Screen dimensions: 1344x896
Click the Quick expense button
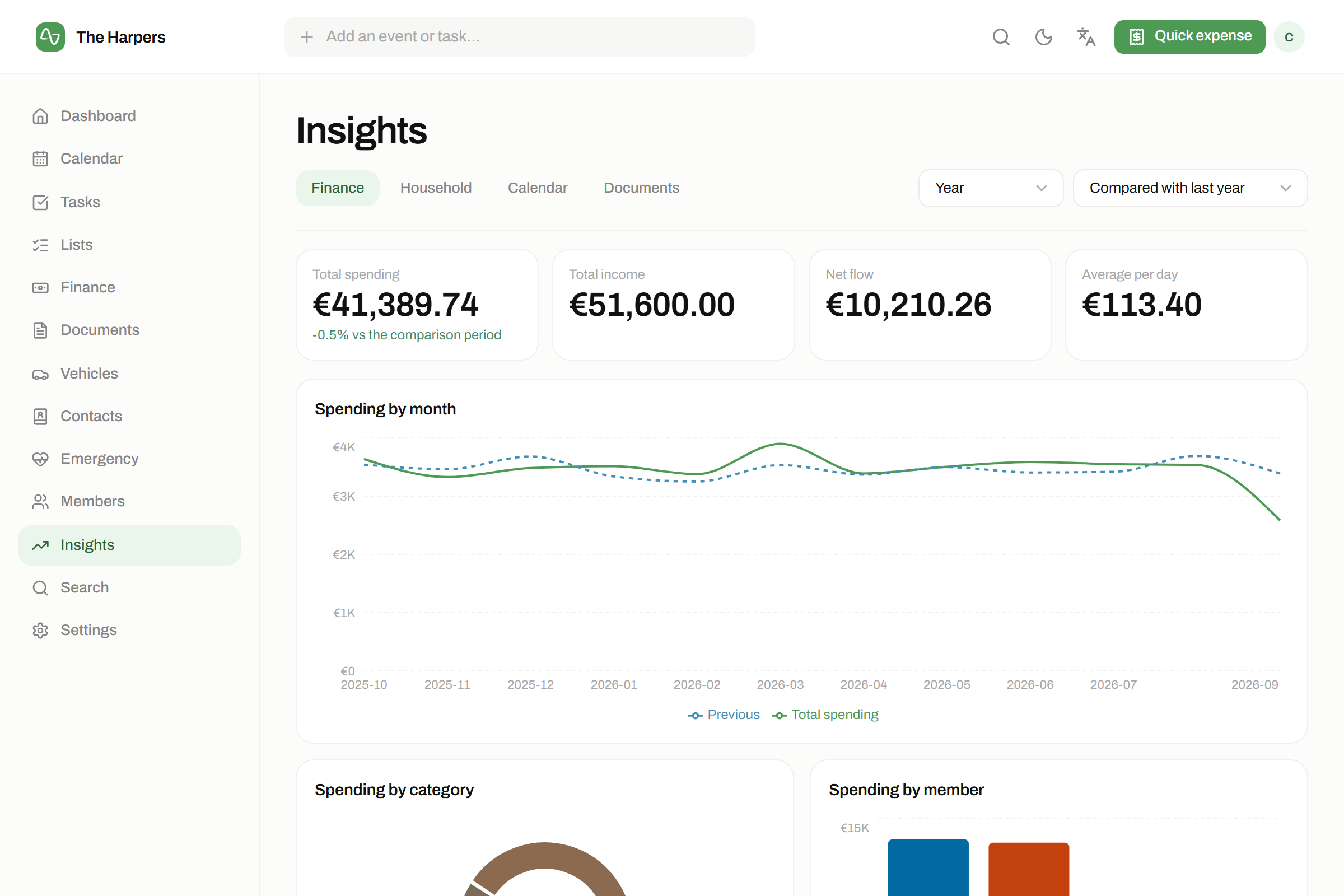(x=1189, y=36)
